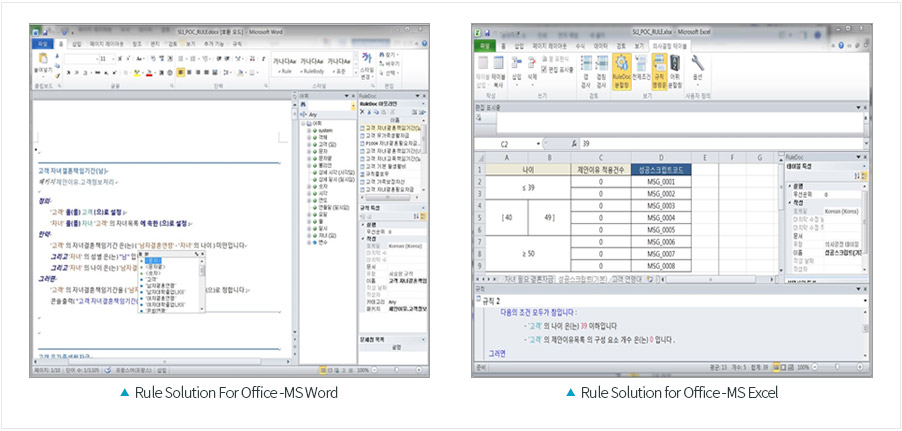Image resolution: width=902 pixels, height=431 pixels.
Task: Open the 선택 dropdown in Word editing group
Action: coord(389,73)
